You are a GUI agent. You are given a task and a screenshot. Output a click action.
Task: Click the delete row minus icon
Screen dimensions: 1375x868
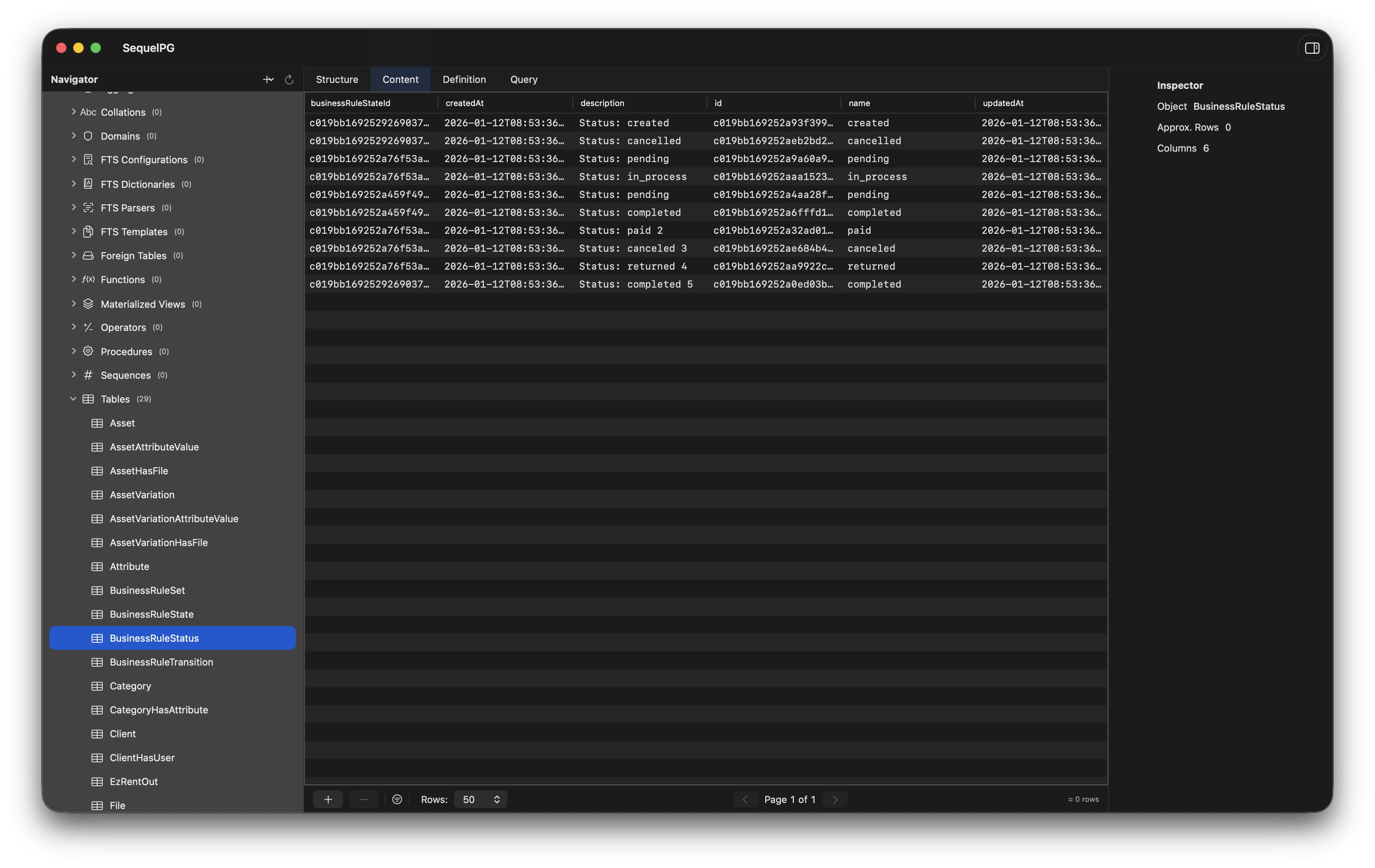tap(364, 799)
